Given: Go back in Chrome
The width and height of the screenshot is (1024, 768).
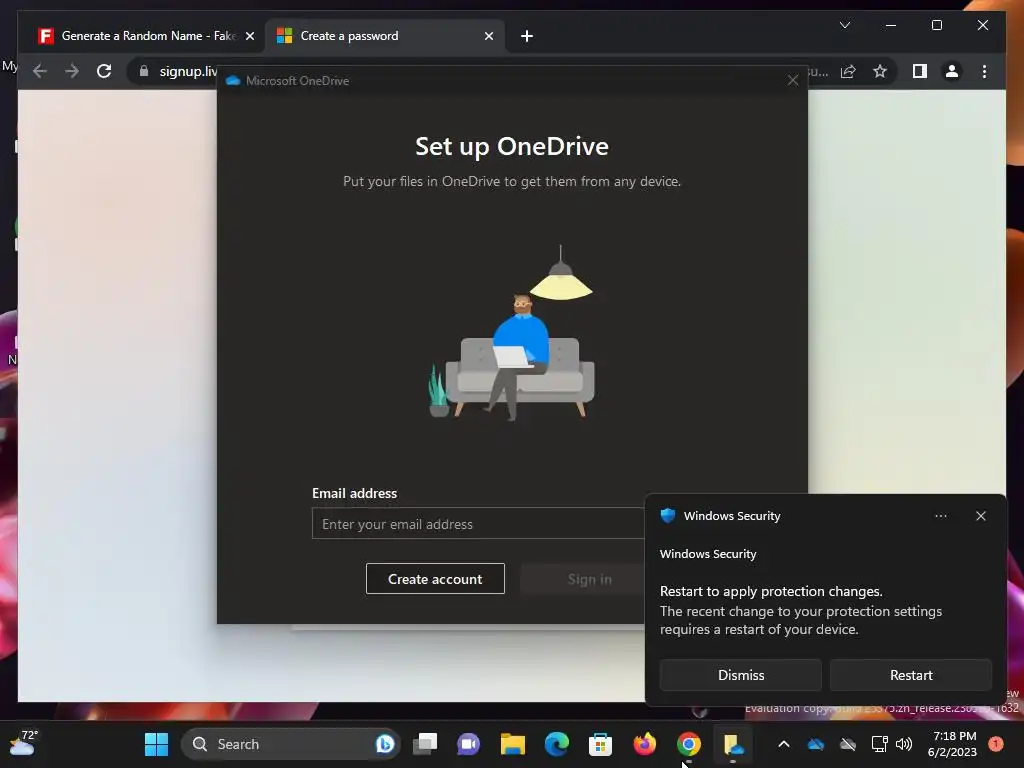Looking at the screenshot, I should [40, 71].
